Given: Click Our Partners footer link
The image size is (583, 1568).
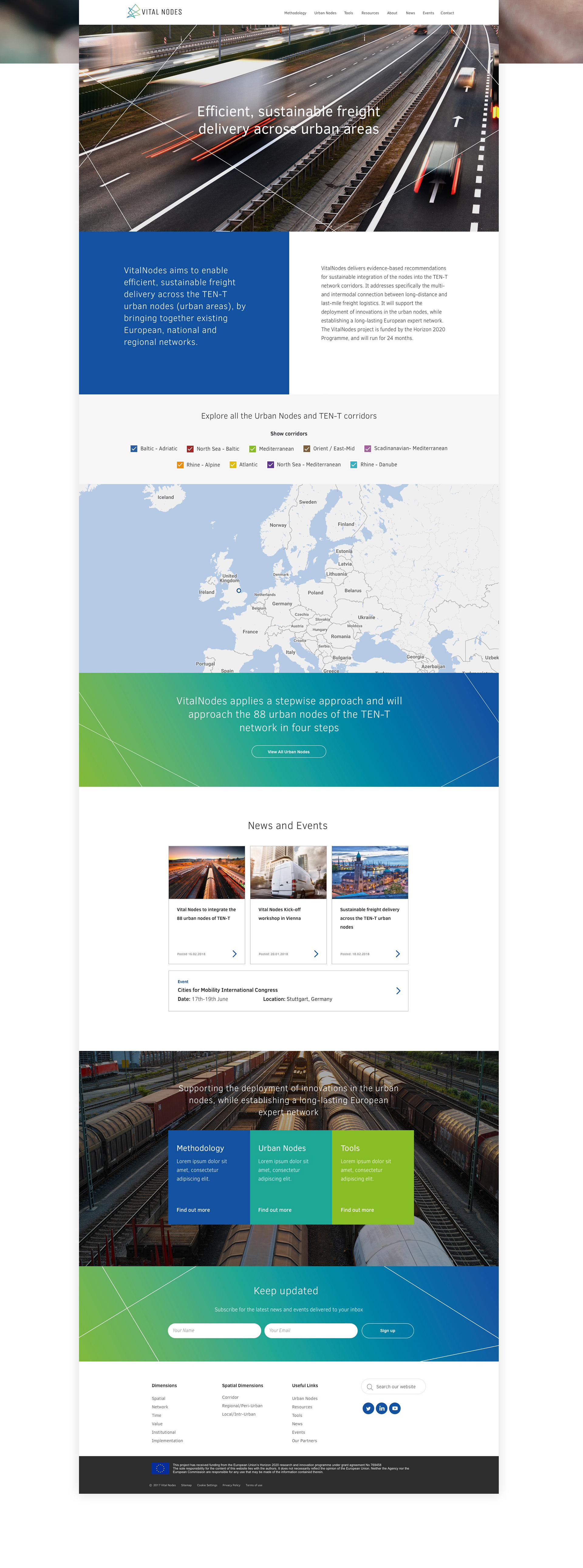Looking at the screenshot, I should click(304, 1441).
